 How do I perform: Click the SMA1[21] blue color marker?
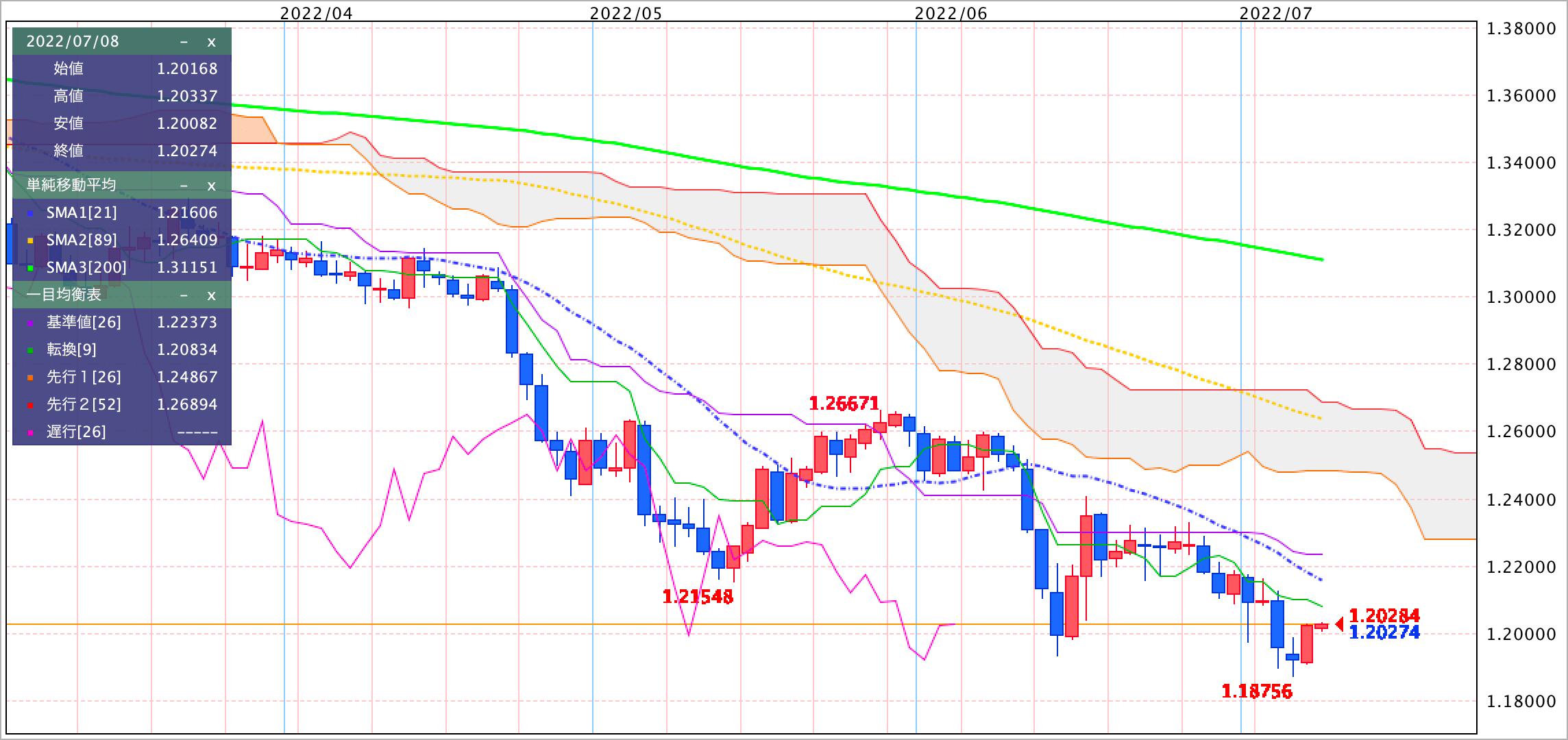[x=30, y=213]
